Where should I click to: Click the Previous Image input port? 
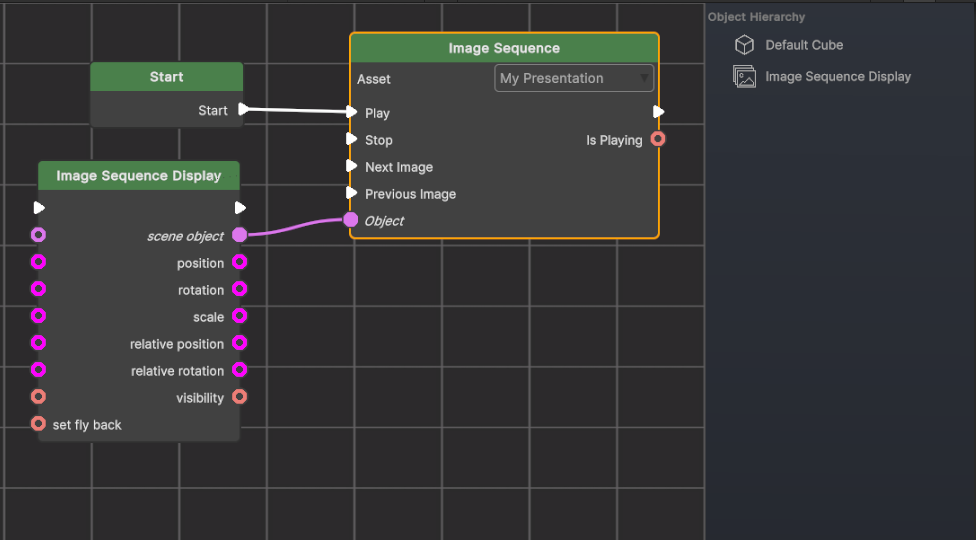352,193
